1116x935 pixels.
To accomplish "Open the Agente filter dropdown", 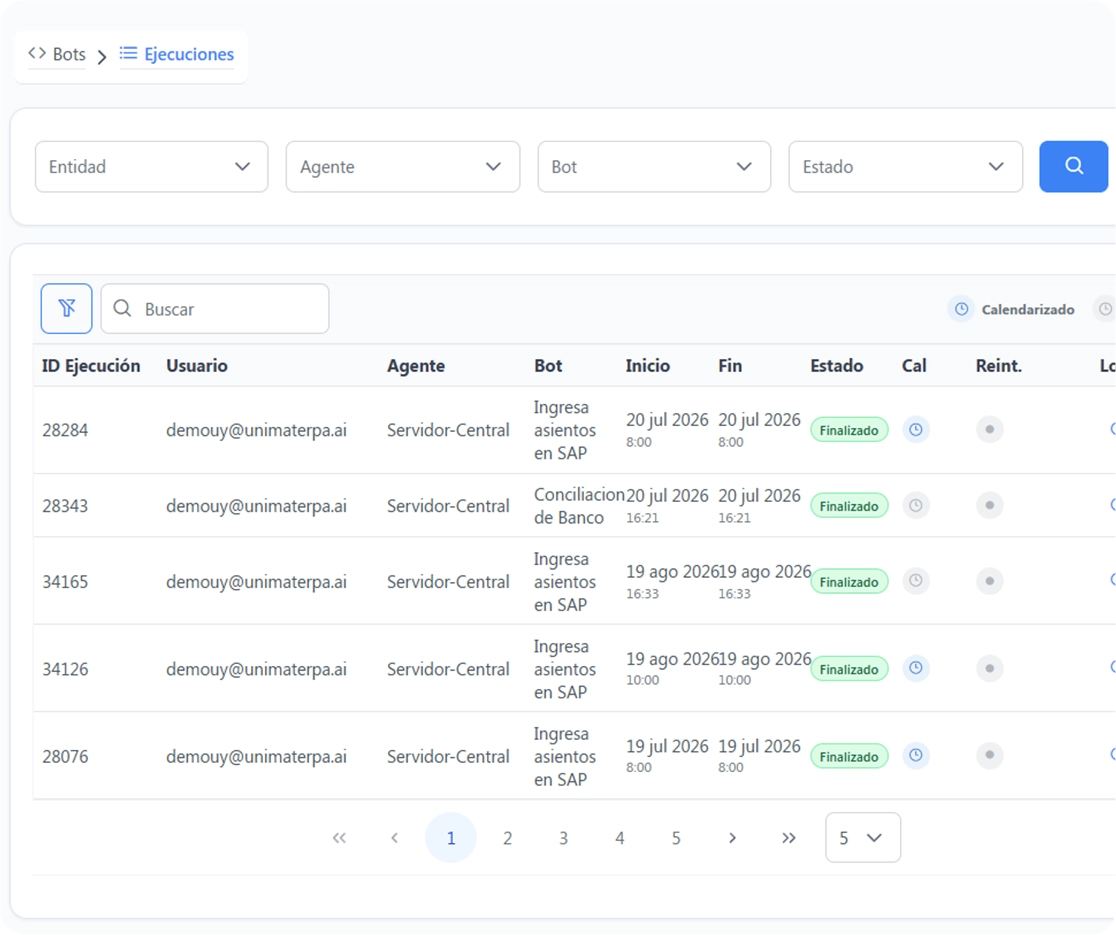I will 403,167.
